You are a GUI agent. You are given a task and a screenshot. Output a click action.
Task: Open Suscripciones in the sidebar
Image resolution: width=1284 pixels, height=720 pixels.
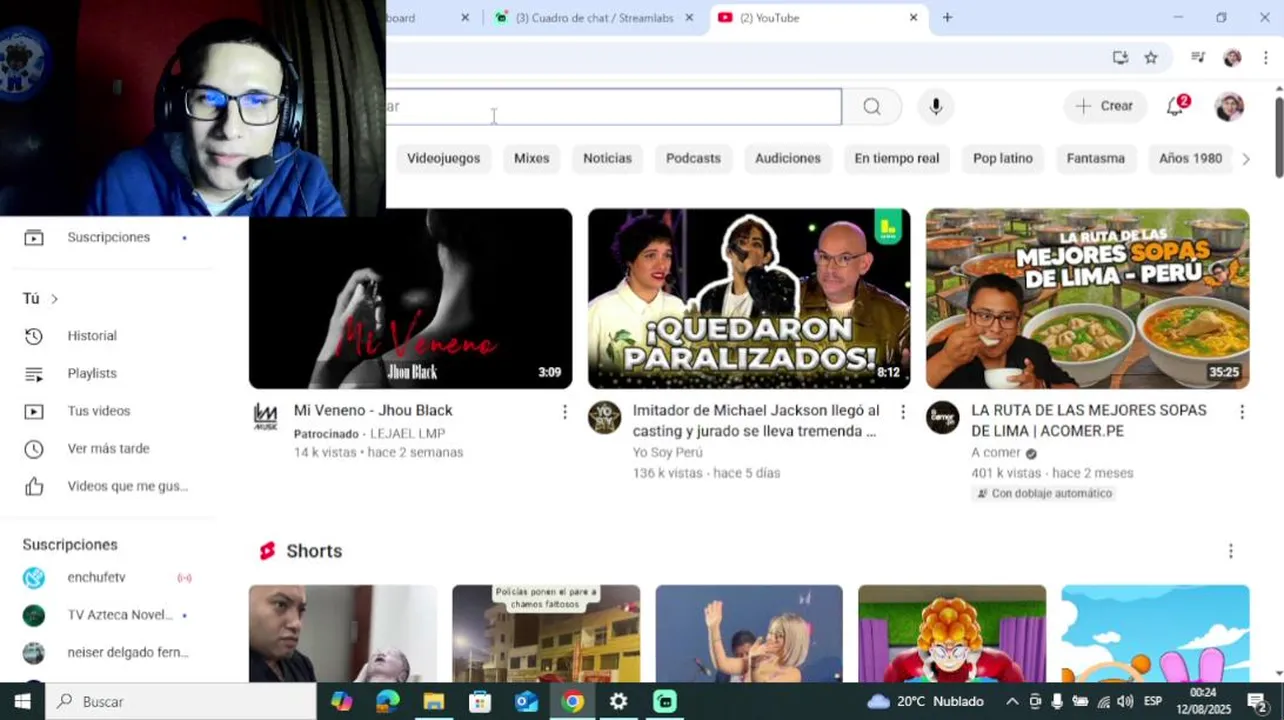[108, 237]
